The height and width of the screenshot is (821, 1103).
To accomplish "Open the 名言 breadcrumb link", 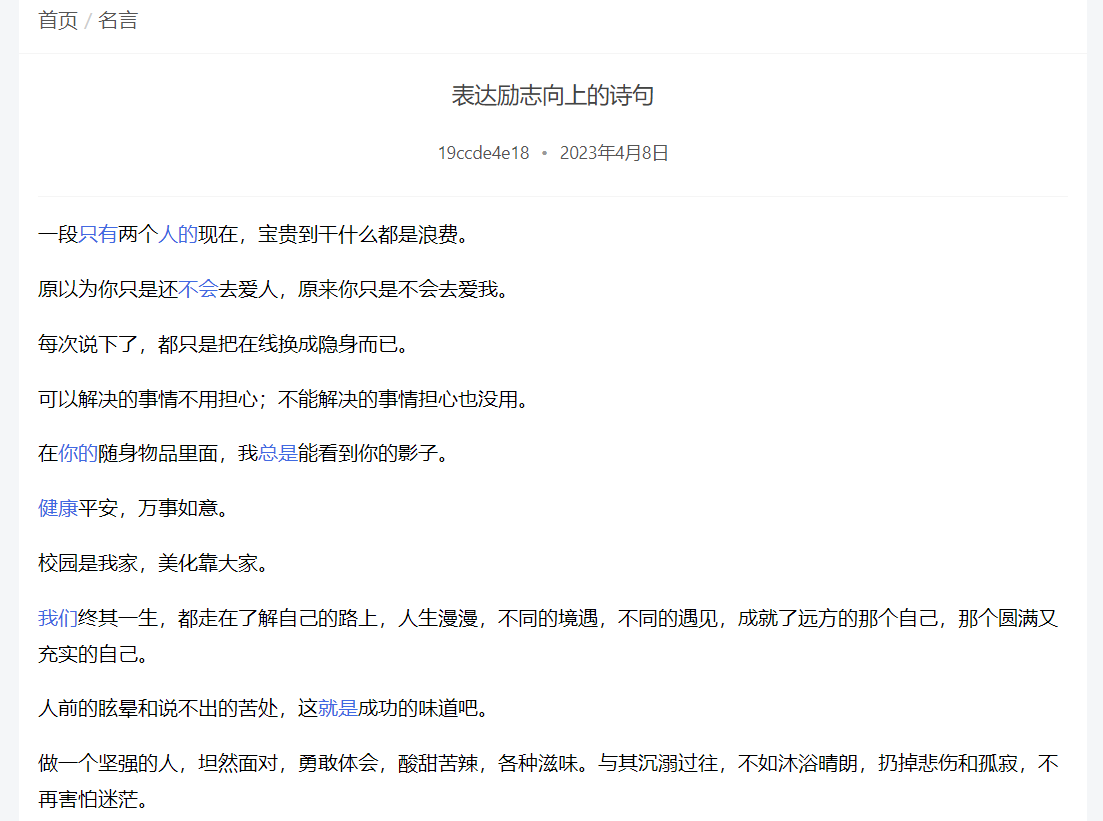I will 118,20.
